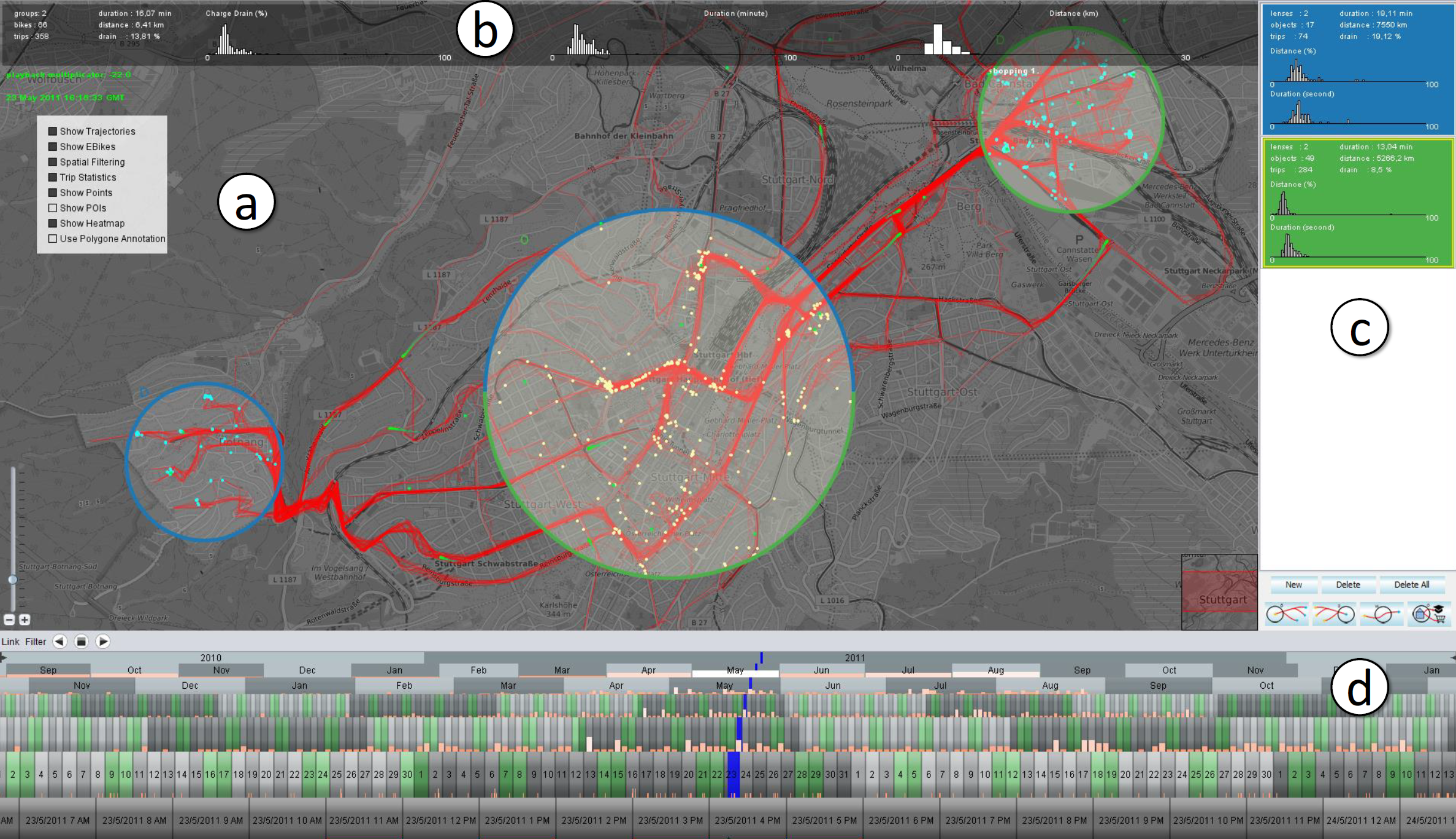The image size is (1456, 839).
Task: Click the 2010 year label on timeline
Action: point(210,657)
